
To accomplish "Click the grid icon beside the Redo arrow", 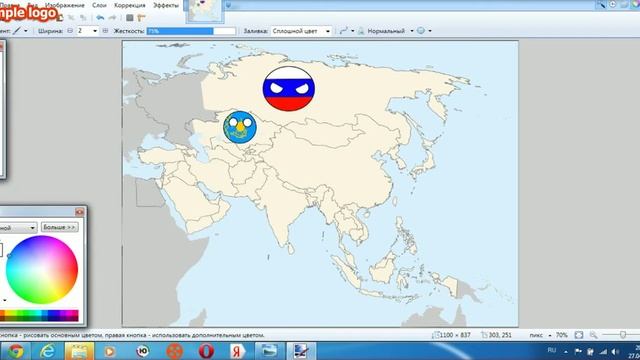I will (129, 18).
